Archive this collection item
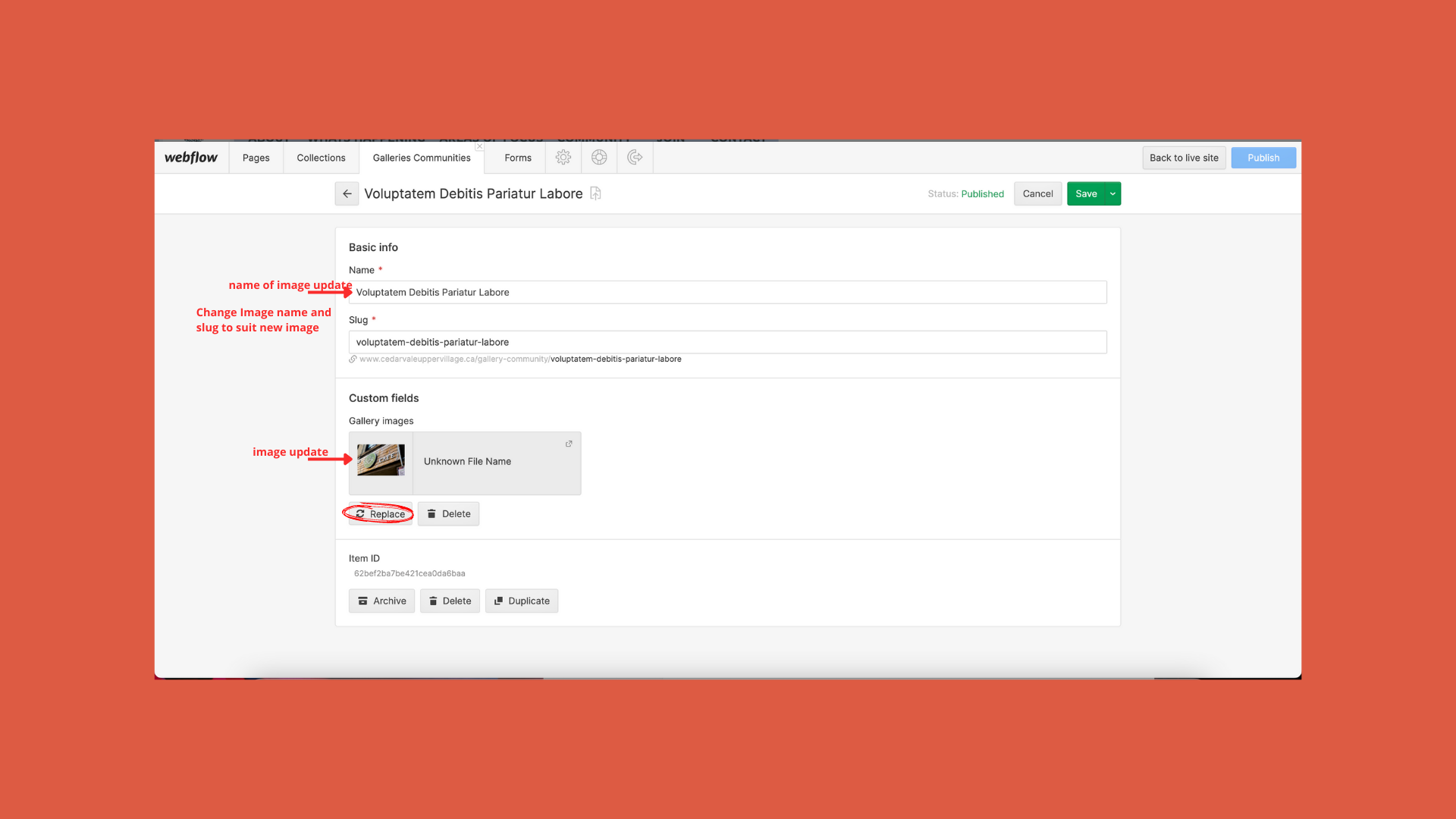 (x=381, y=601)
